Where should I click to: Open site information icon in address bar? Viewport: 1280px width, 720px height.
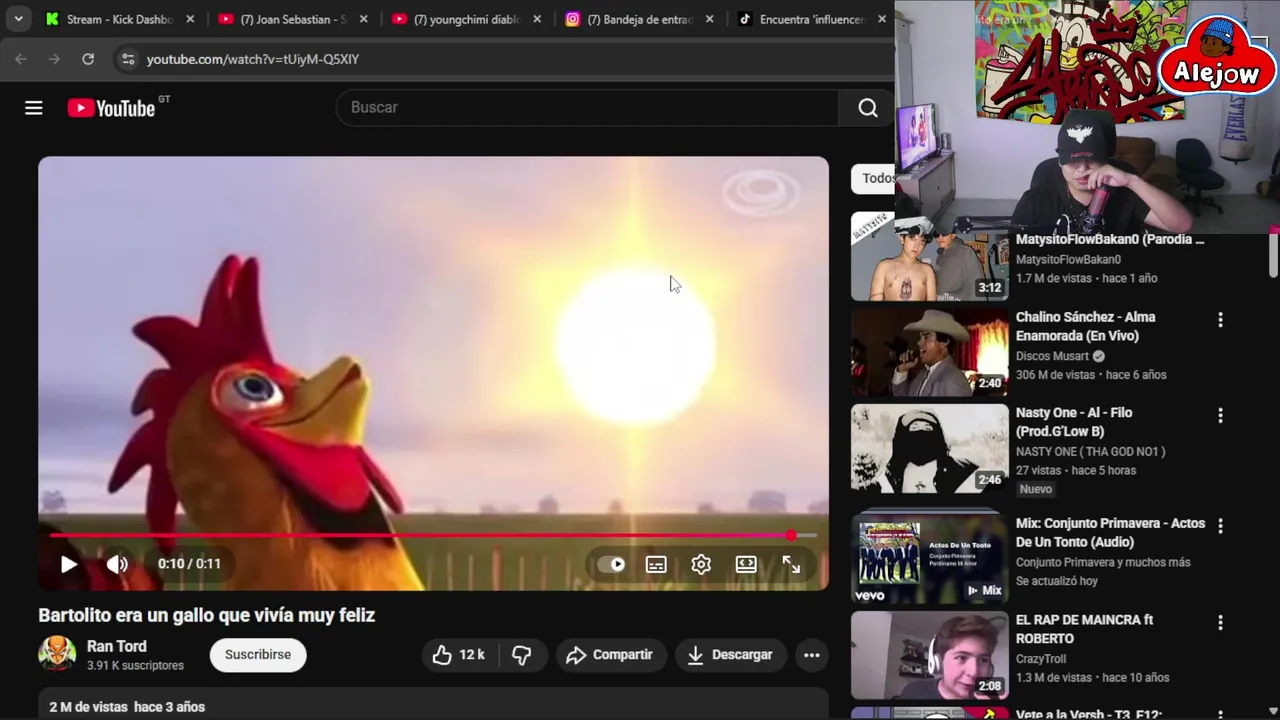click(128, 59)
